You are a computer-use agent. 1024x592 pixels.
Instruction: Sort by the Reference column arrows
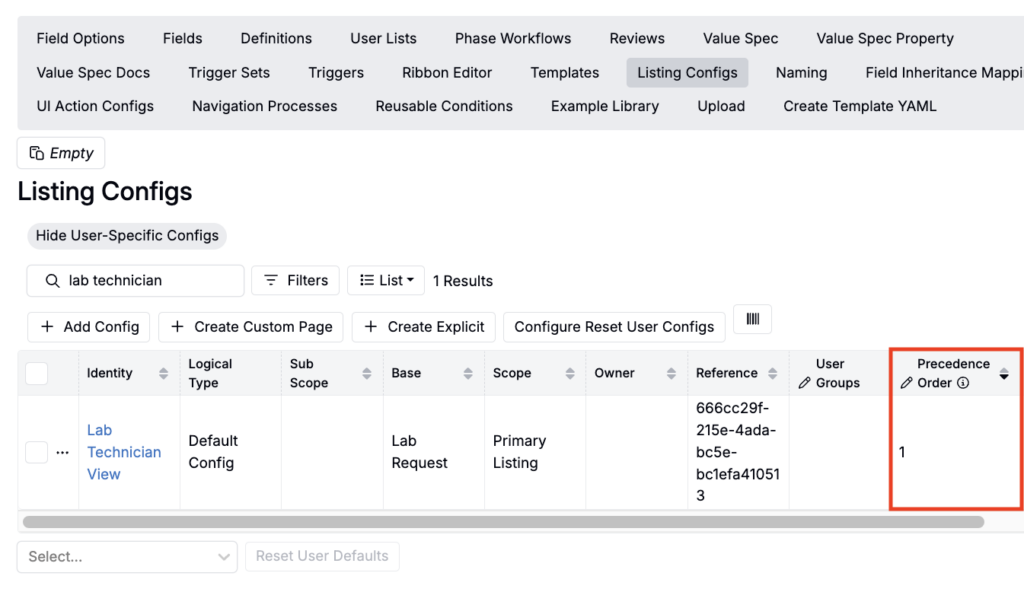click(773, 373)
